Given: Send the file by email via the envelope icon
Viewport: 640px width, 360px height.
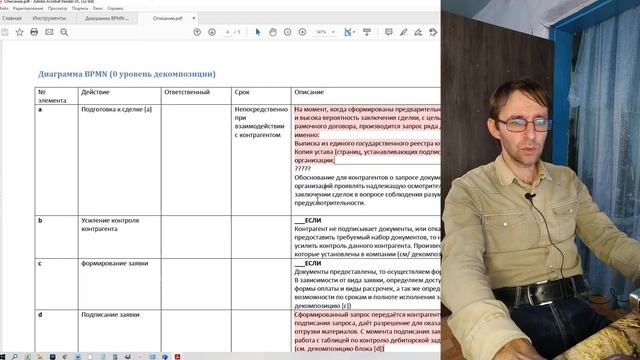Looking at the screenshot, I should coord(49,32).
